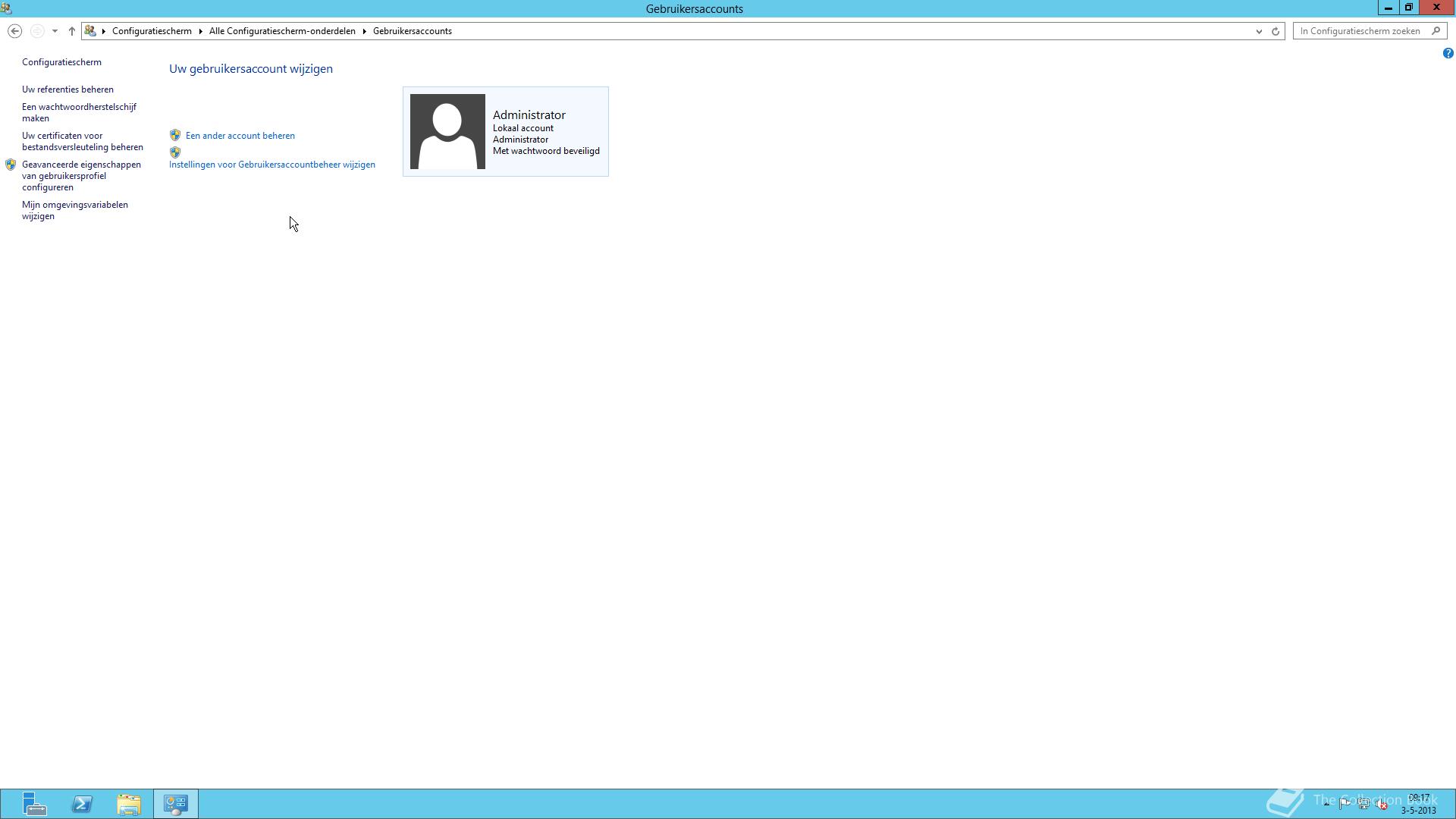Viewport: 1456px width, 819px height.
Task: Open Server Manager from the taskbar
Action: tap(34, 804)
